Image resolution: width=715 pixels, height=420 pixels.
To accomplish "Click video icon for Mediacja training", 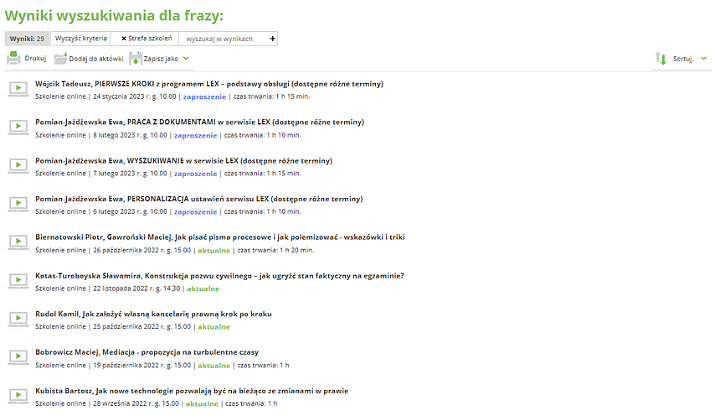I will (17, 358).
